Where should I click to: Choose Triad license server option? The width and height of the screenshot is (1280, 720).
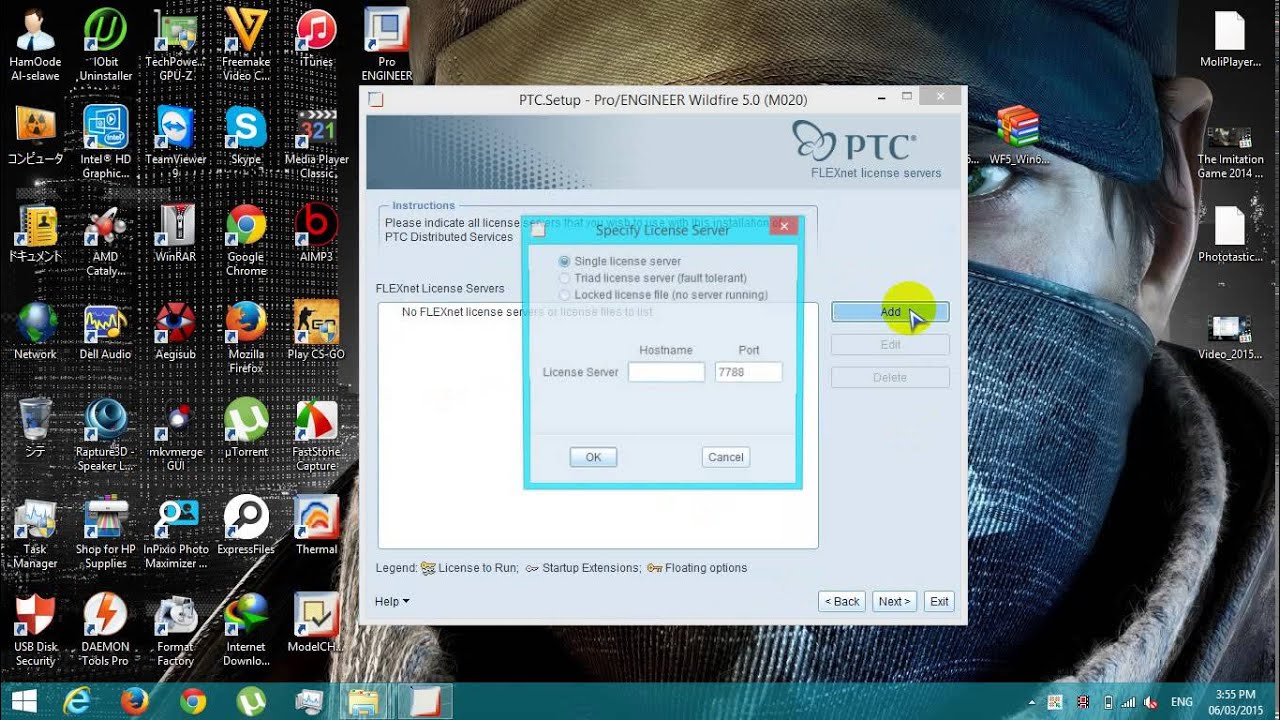point(565,278)
